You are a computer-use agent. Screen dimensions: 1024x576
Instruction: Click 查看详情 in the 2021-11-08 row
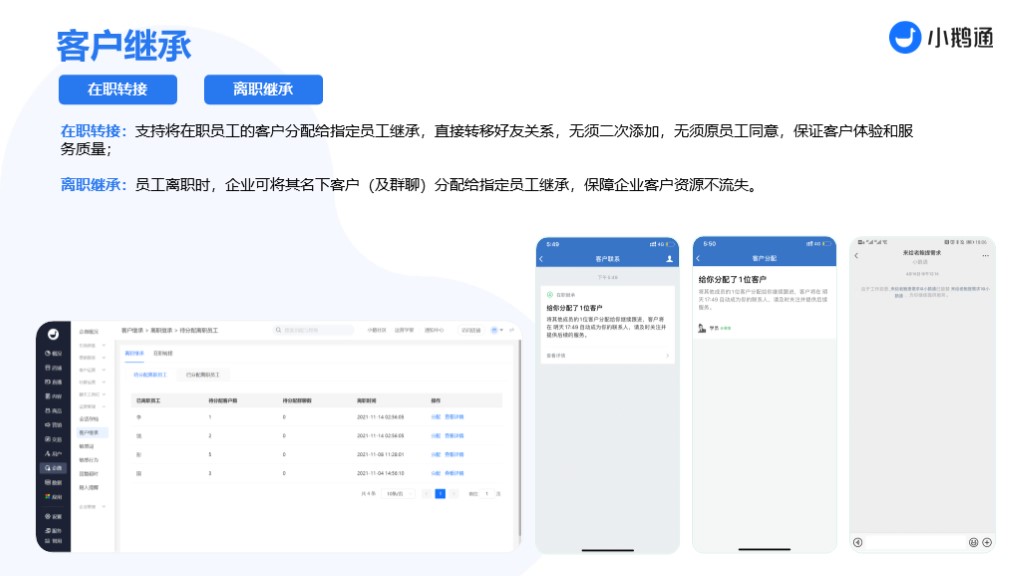tap(455, 455)
